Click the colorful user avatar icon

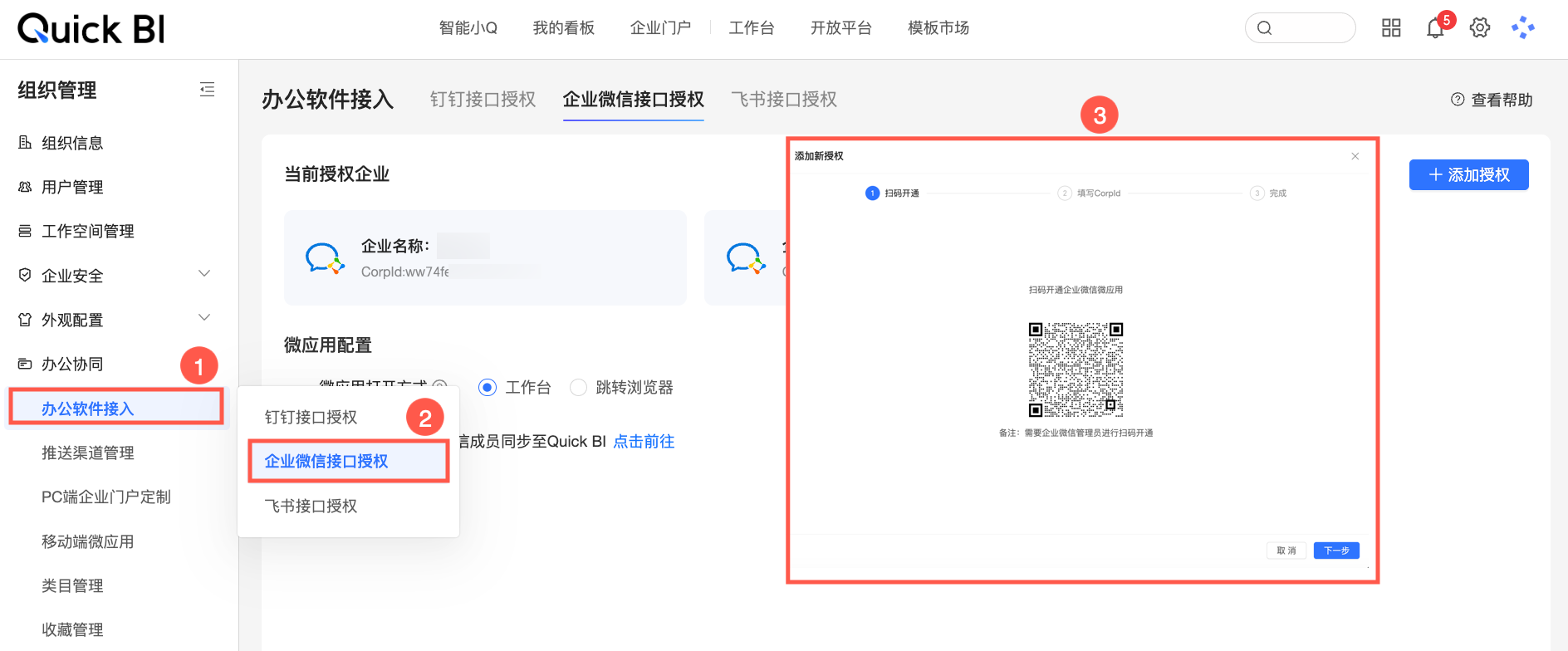pyautogui.click(x=1523, y=28)
